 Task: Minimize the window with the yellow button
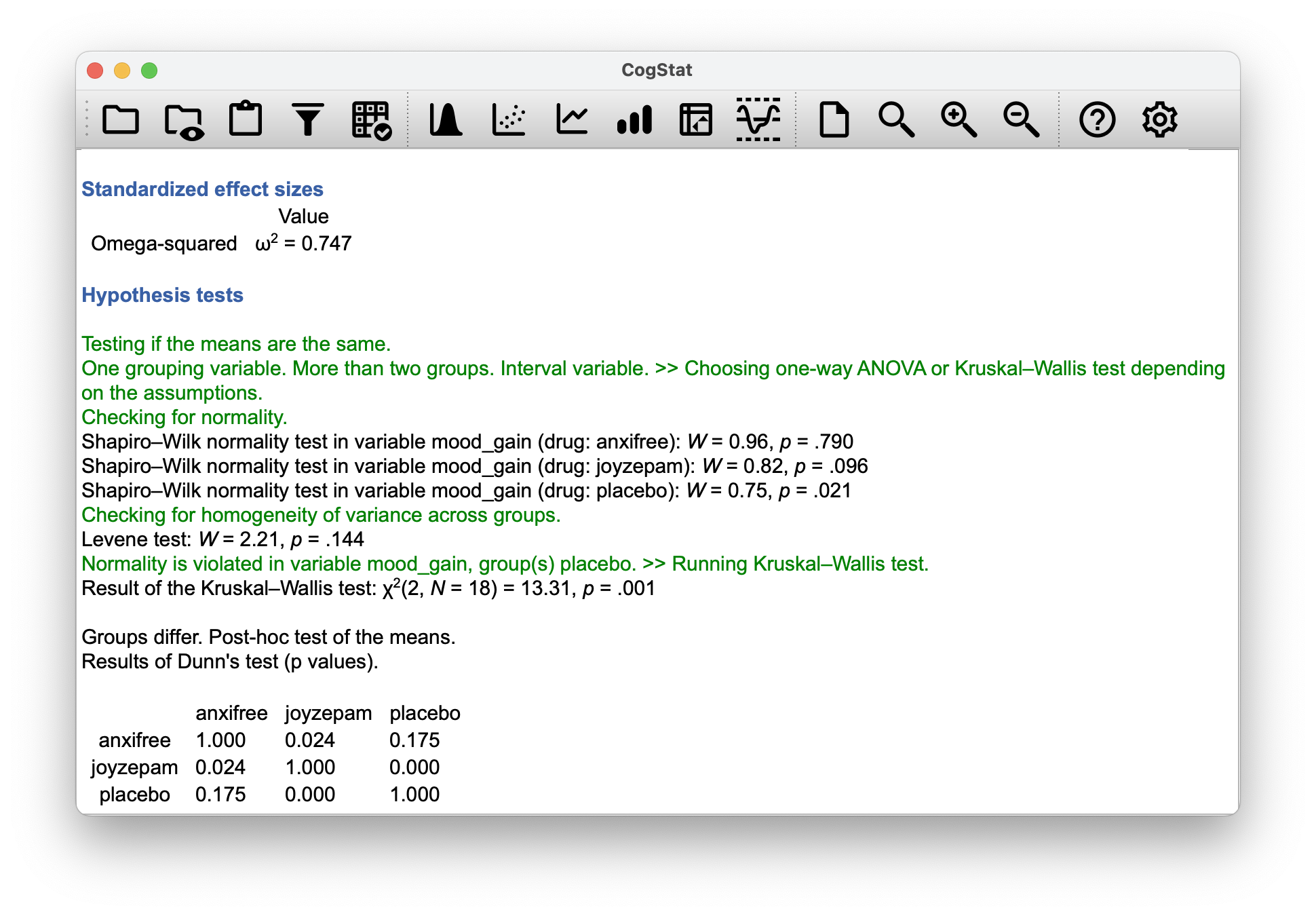[122, 70]
